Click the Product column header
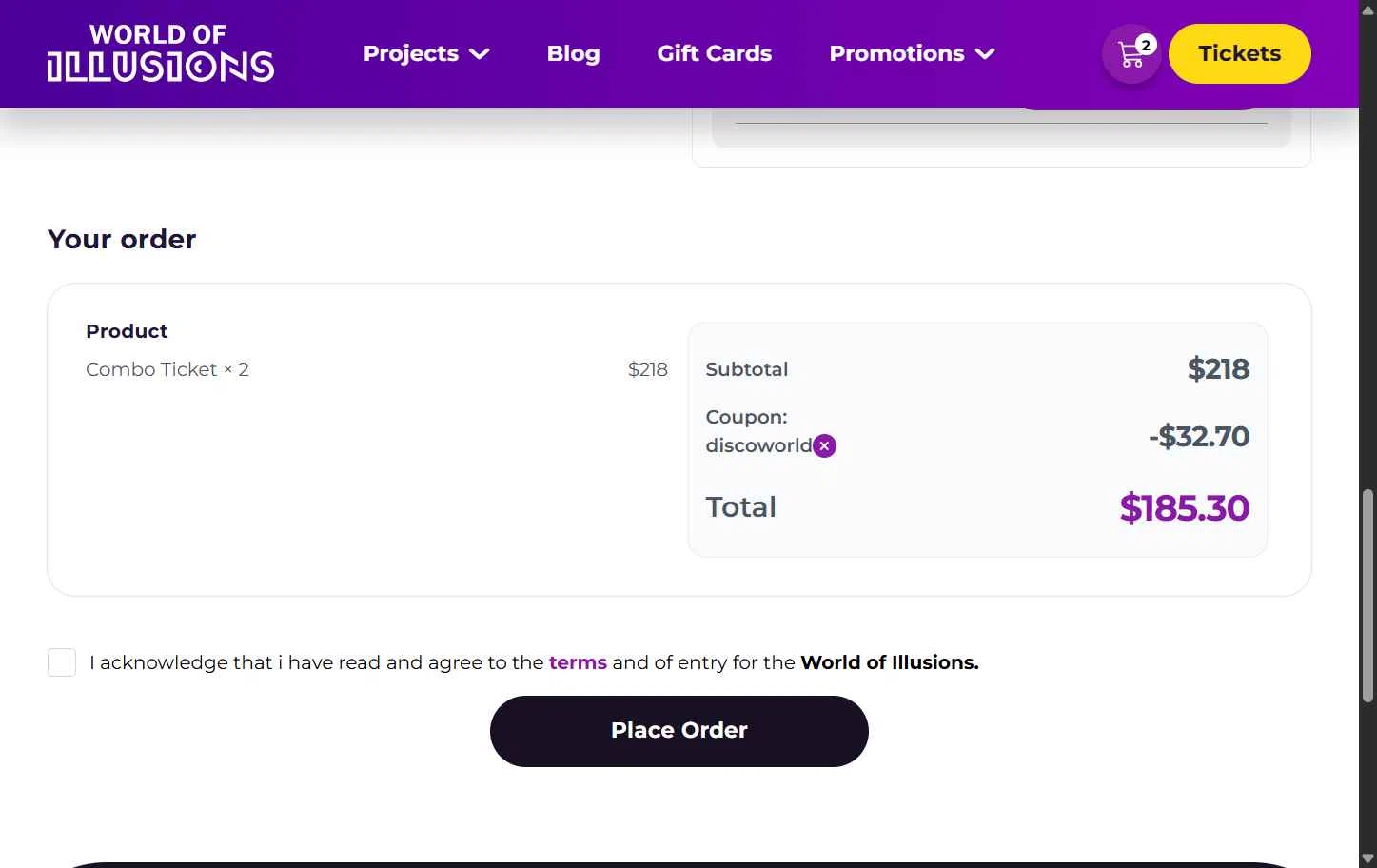The image size is (1377, 868). pyautogui.click(x=127, y=331)
